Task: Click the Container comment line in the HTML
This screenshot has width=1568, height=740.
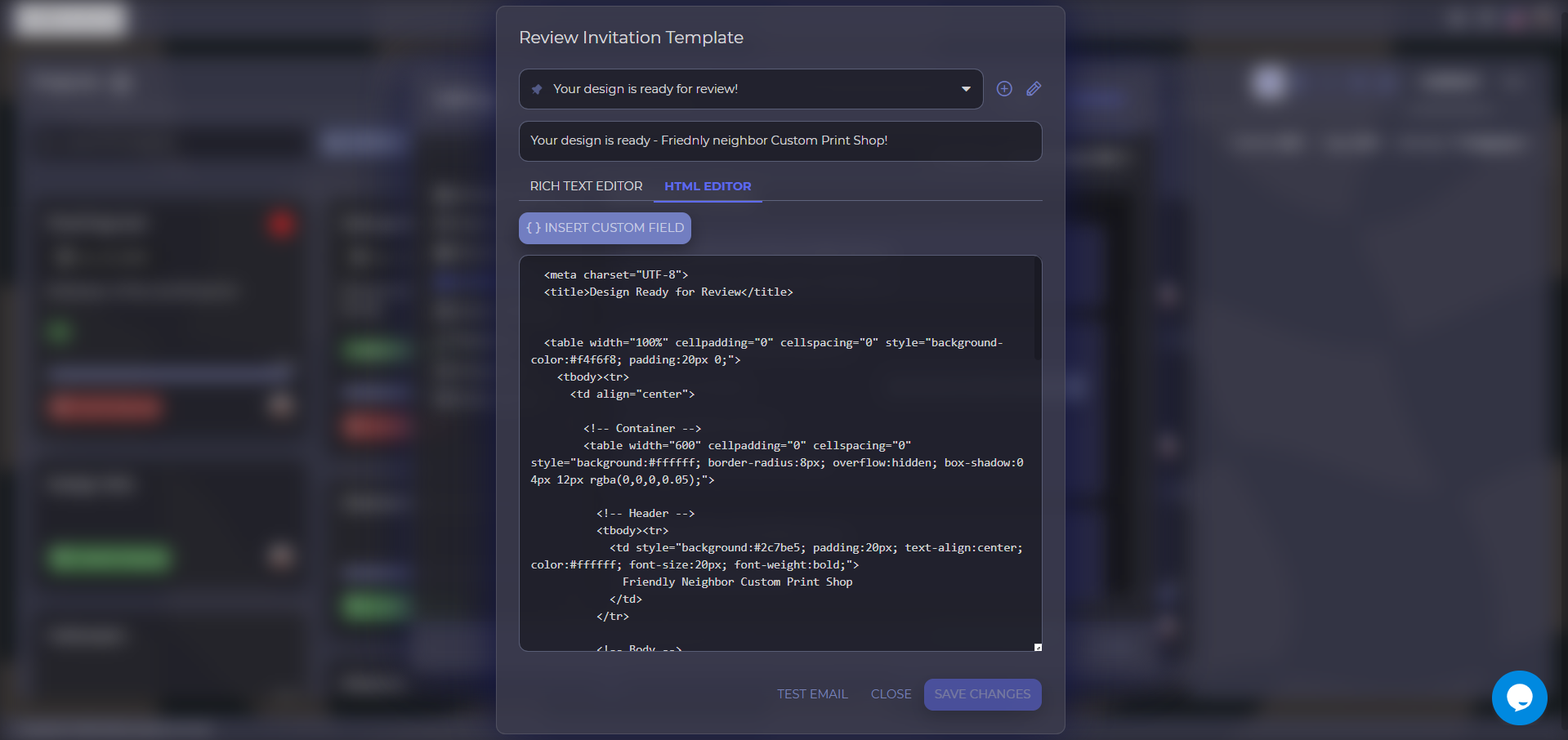Action: pos(641,428)
